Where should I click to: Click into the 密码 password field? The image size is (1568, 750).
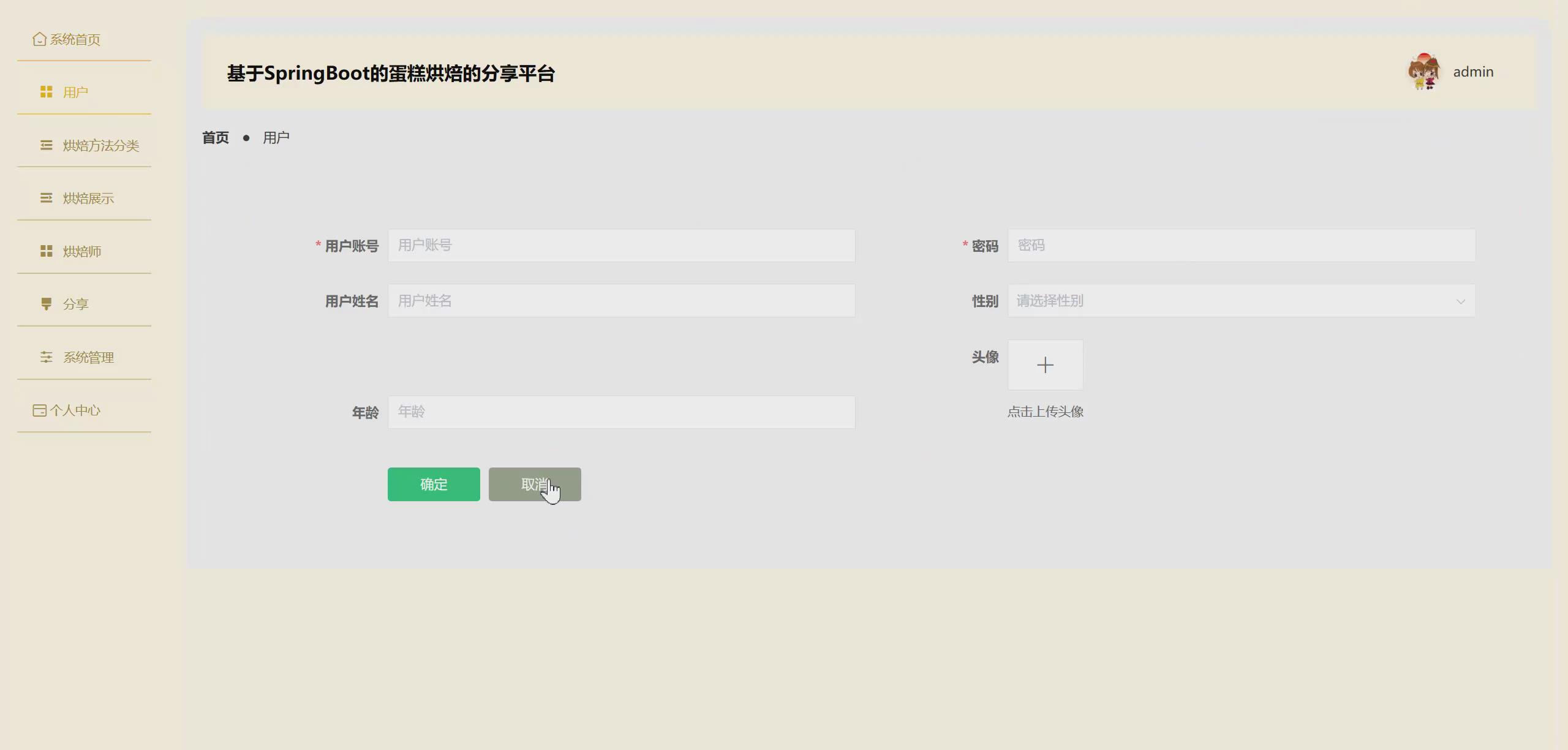click(x=1241, y=246)
